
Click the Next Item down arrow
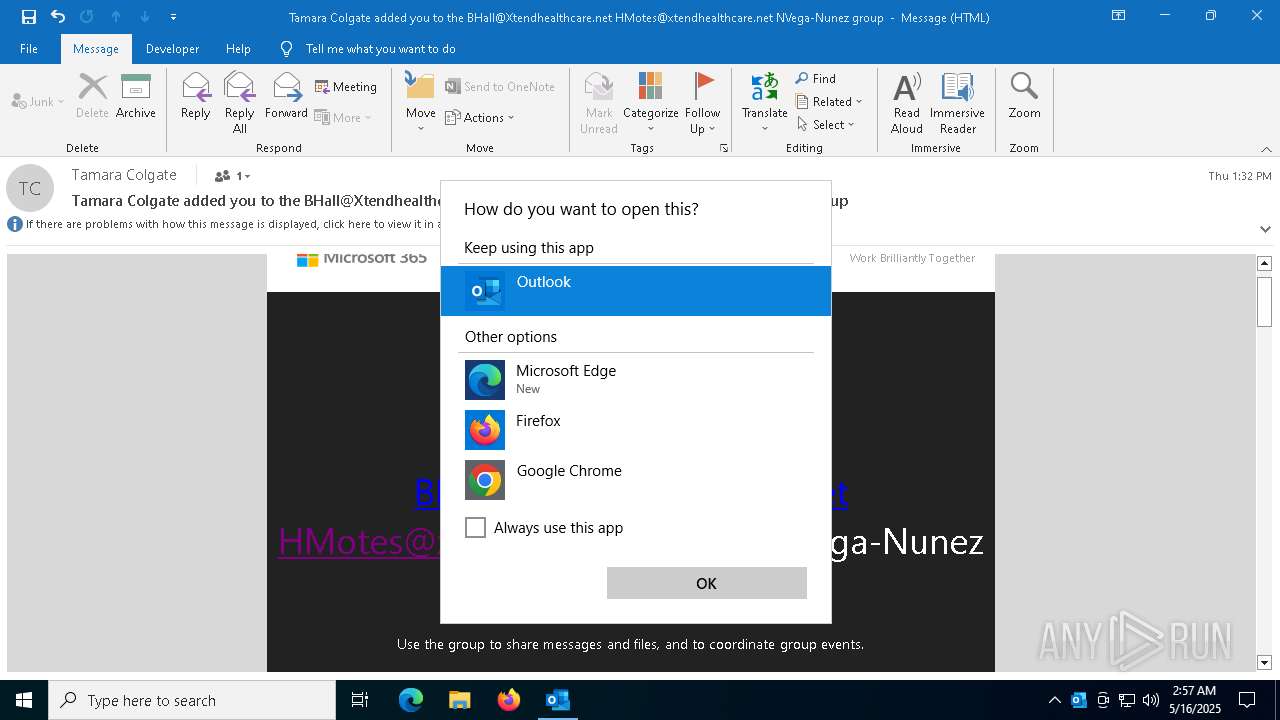[x=145, y=17]
